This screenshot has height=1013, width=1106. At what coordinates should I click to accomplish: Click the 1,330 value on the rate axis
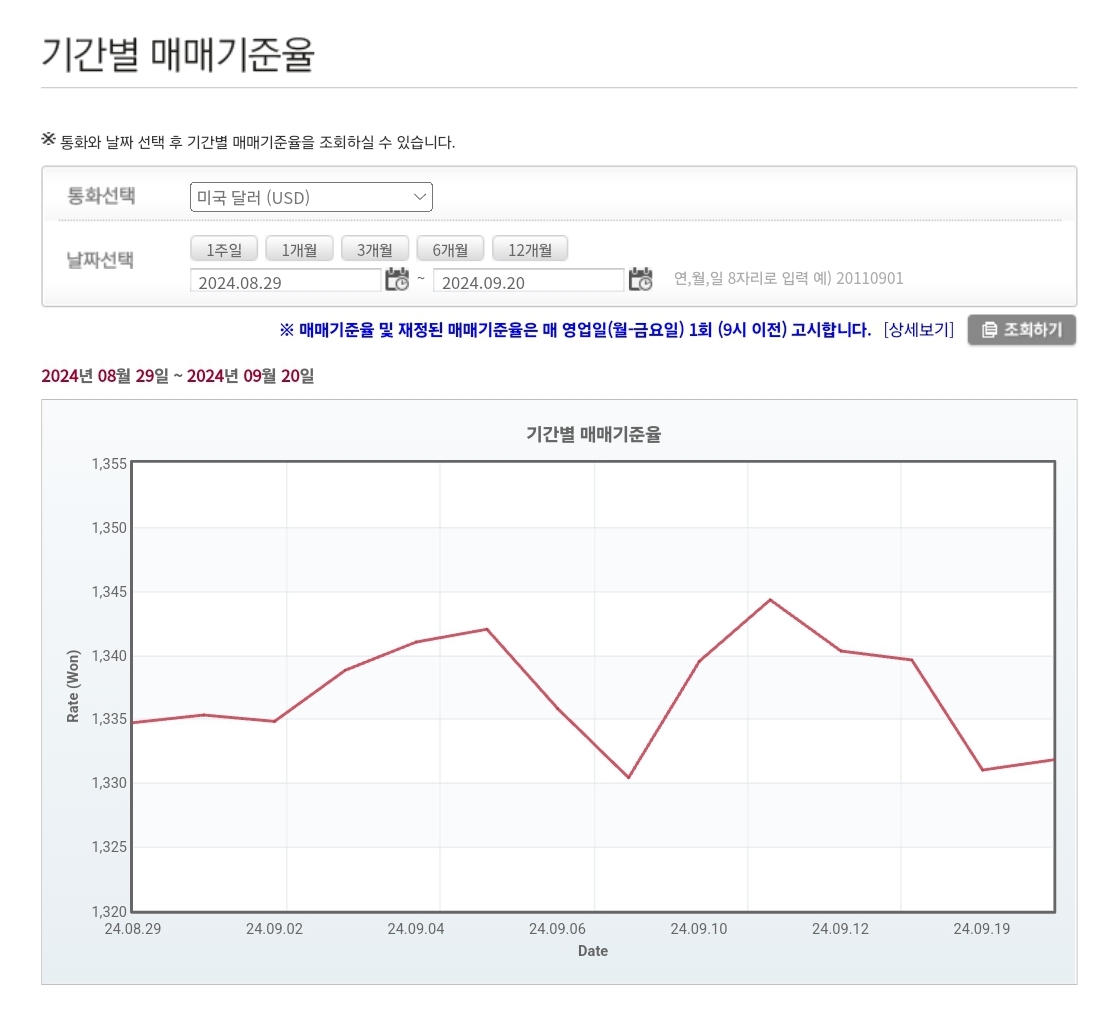(109, 783)
